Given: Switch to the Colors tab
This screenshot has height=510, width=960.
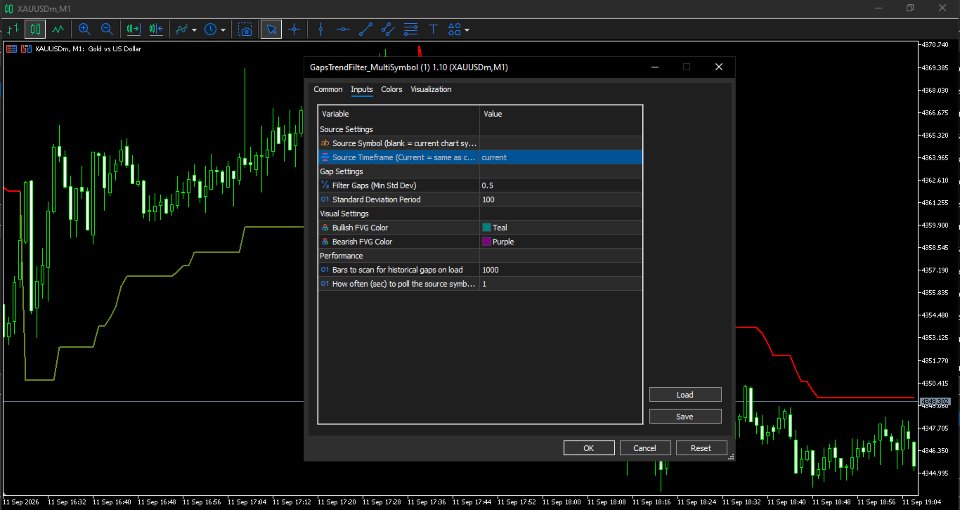Looking at the screenshot, I should pyautogui.click(x=392, y=89).
